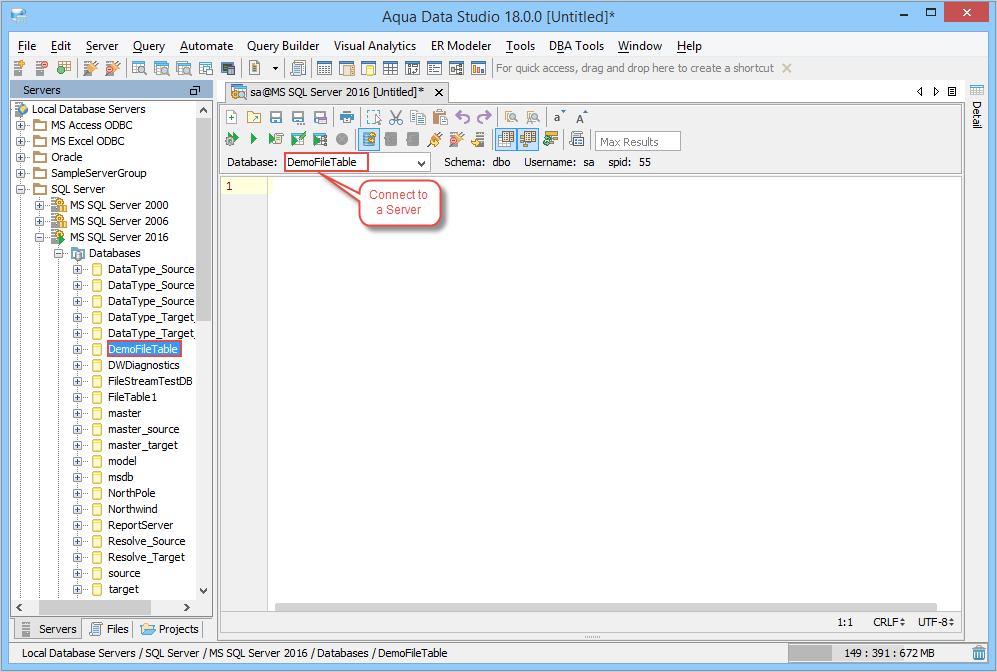
Task: Click the gear Execute with options icon
Action: click(231, 139)
